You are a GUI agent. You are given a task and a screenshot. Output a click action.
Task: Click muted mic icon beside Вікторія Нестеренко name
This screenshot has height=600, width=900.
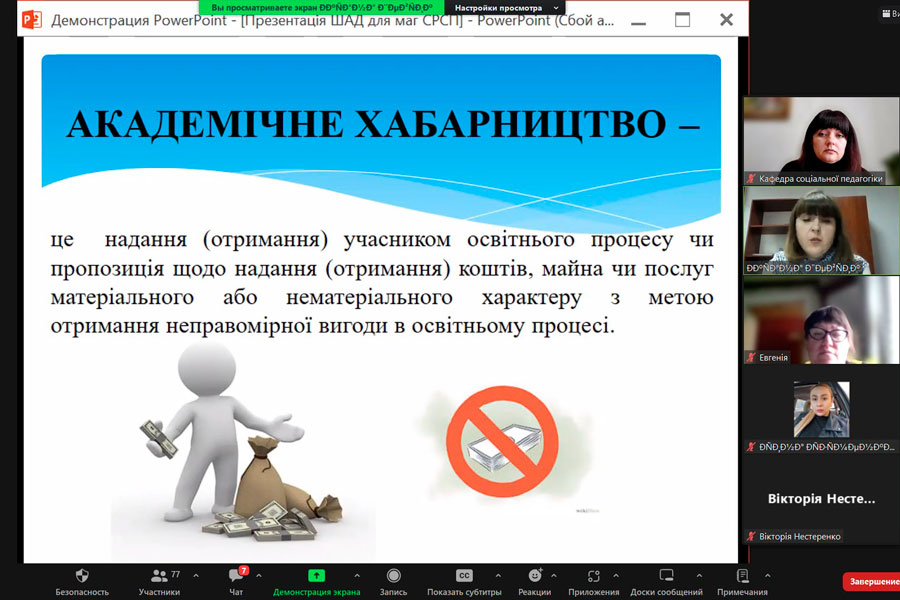[x=751, y=536]
